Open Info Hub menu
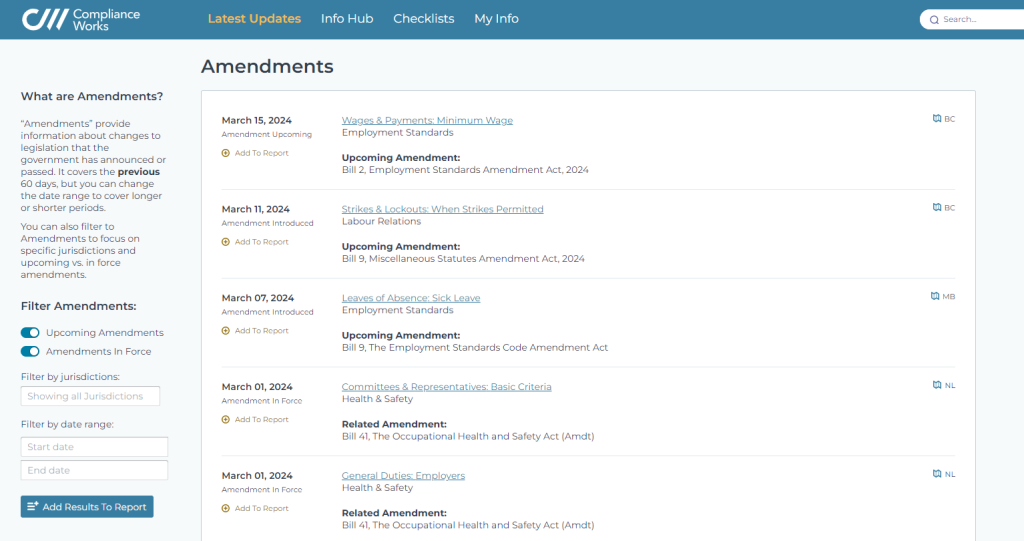 pyautogui.click(x=347, y=19)
